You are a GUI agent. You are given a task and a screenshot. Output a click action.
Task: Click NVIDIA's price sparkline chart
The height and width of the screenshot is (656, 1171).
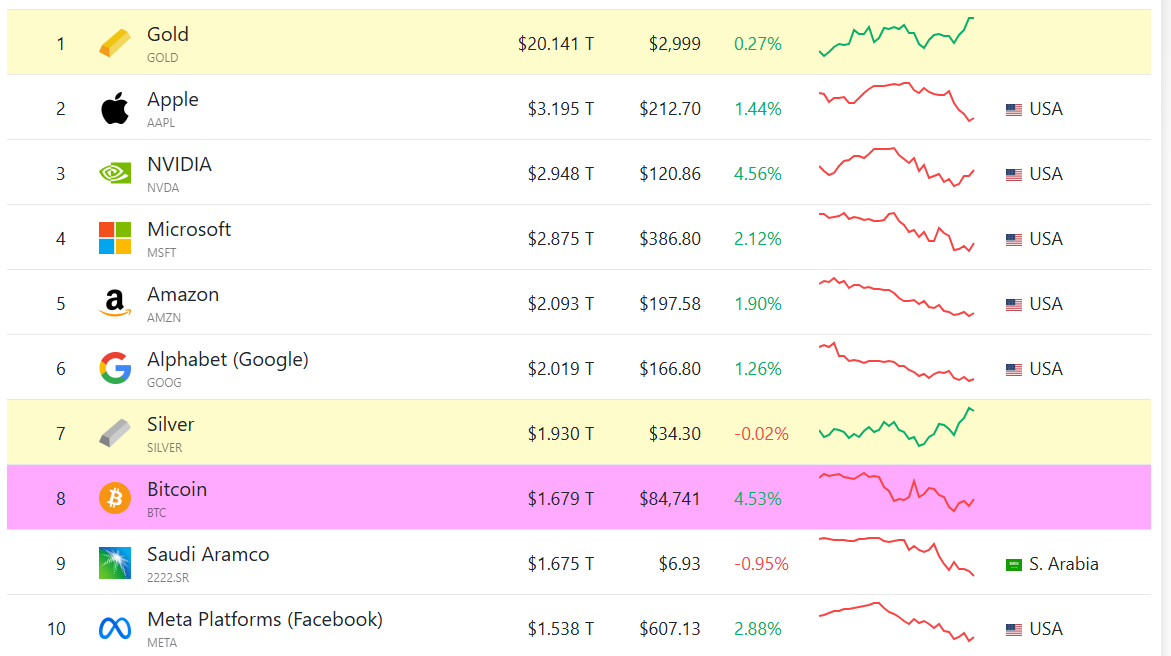[x=896, y=167]
